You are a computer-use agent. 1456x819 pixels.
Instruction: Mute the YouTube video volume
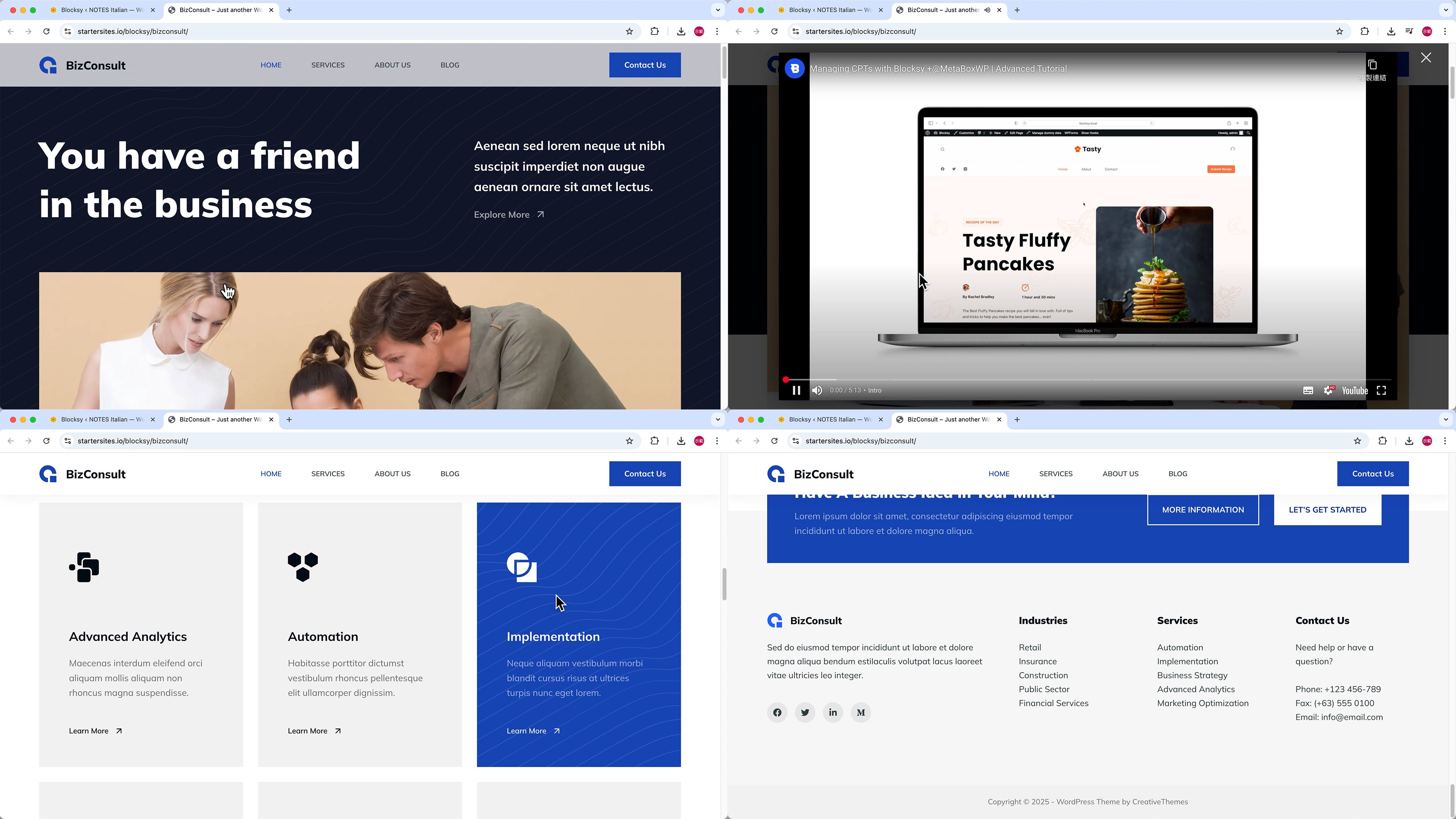click(x=817, y=390)
